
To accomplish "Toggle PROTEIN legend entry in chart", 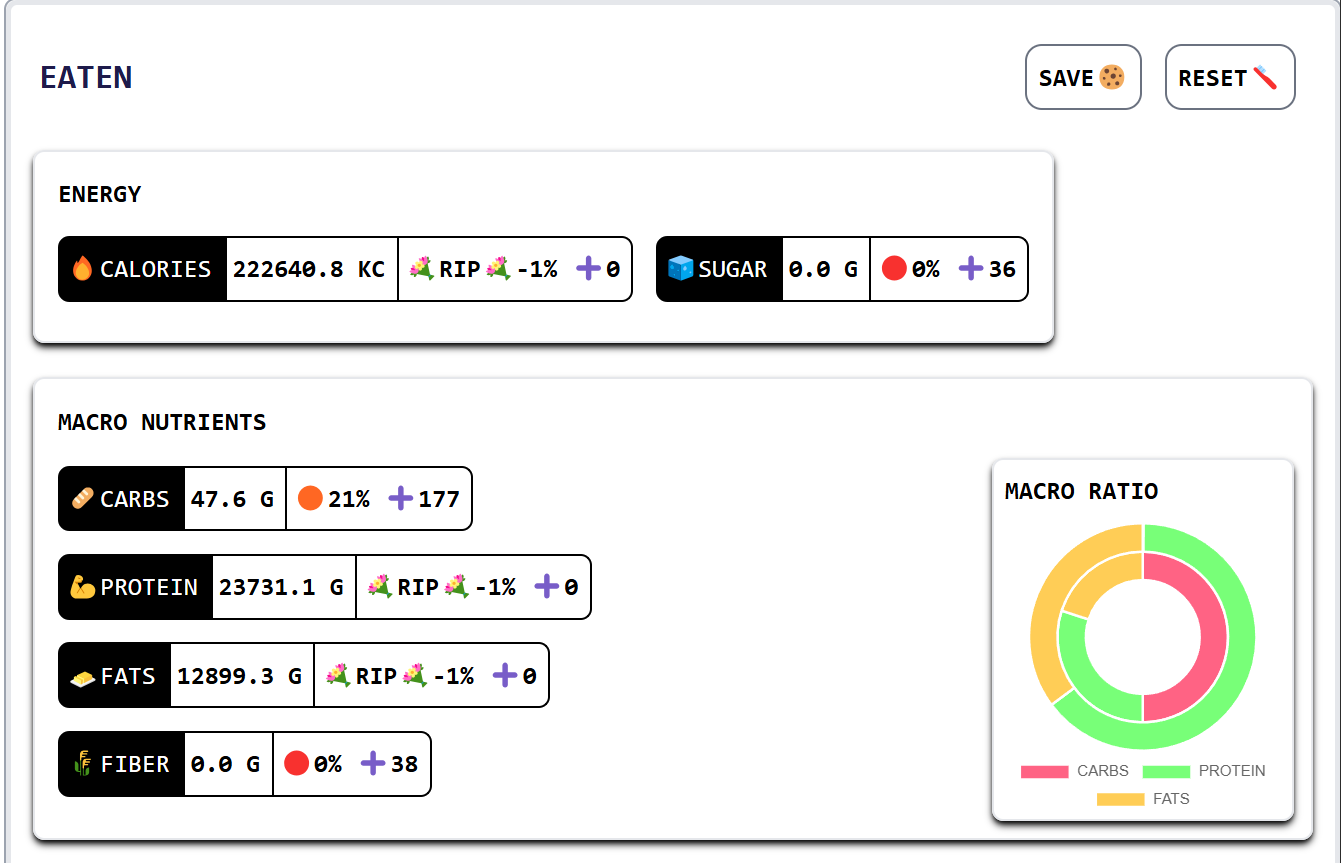I will coord(1203,771).
